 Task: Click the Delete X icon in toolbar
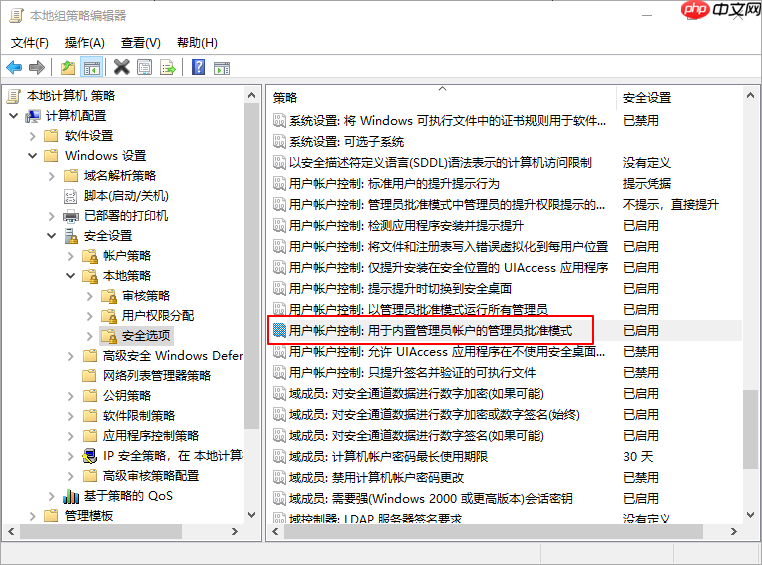pos(122,68)
